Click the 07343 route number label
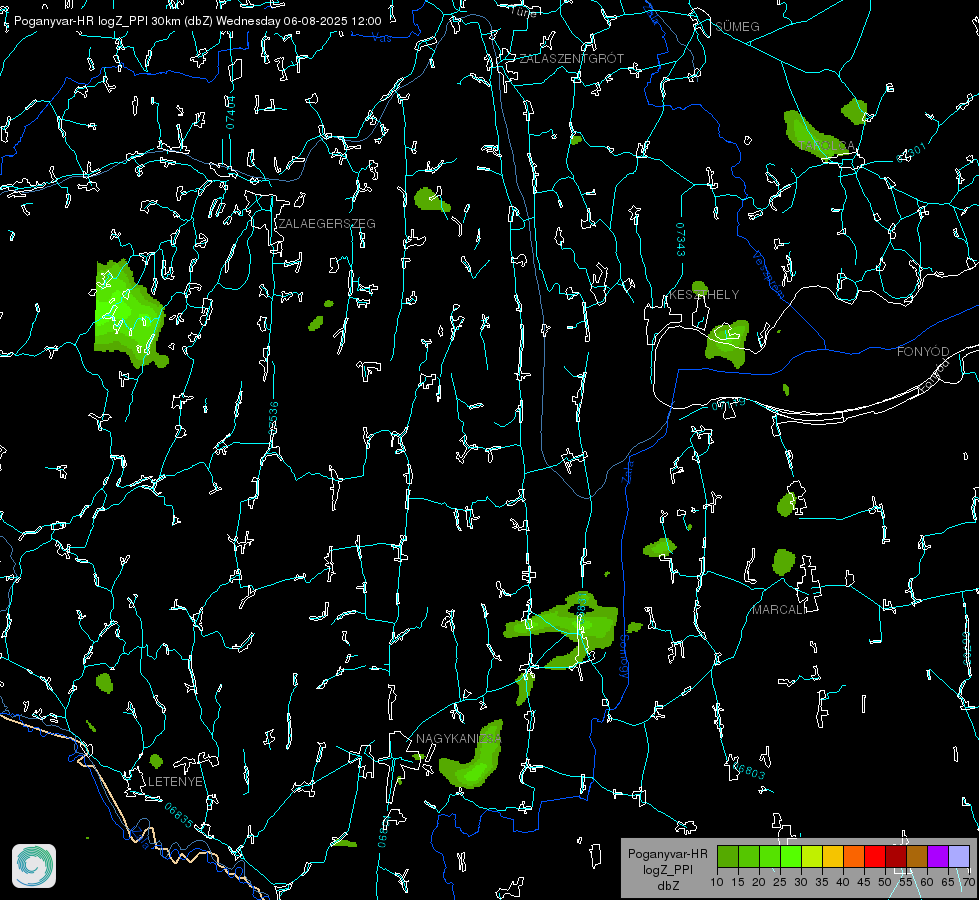This screenshot has height=900, width=979. tap(681, 239)
